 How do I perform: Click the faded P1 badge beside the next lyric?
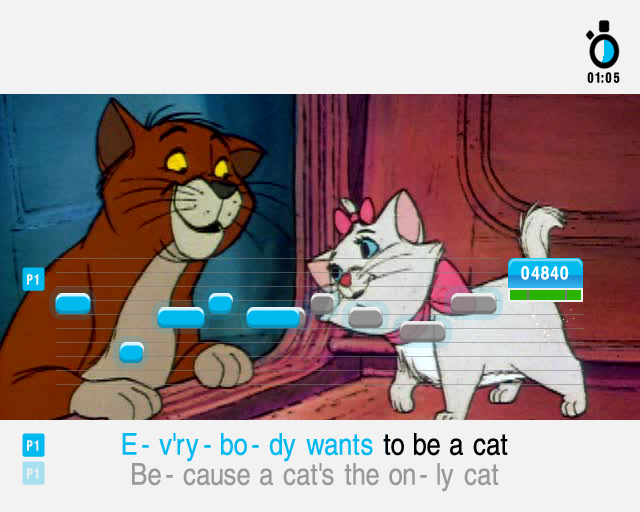tap(33, 474)
